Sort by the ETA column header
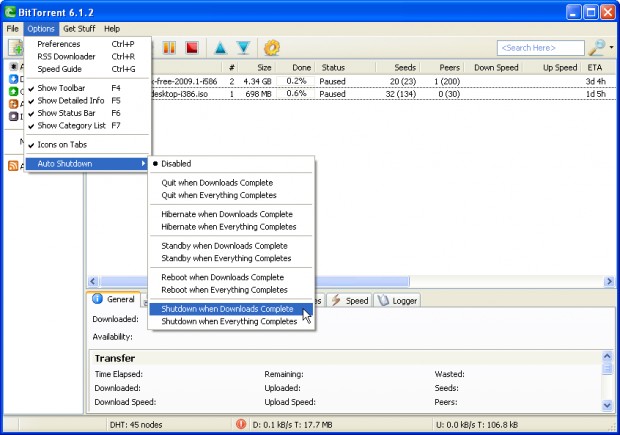This screenshot has height=435, width=620. (598, 68)
